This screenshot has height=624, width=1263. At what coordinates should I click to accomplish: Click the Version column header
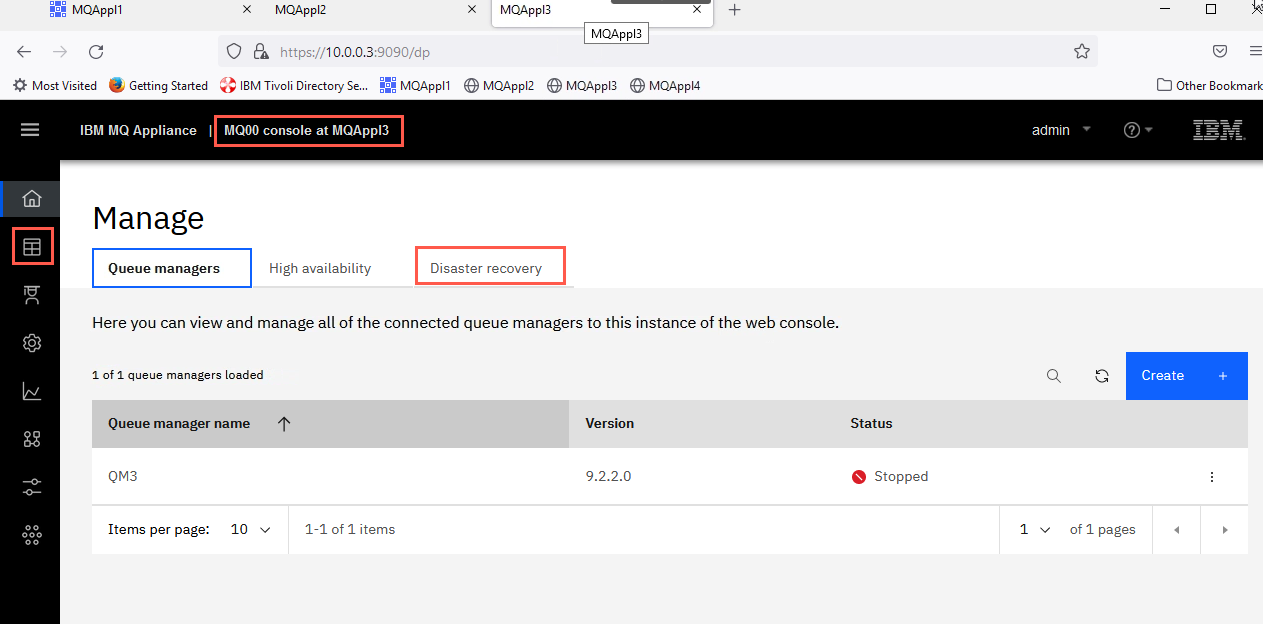610,424
